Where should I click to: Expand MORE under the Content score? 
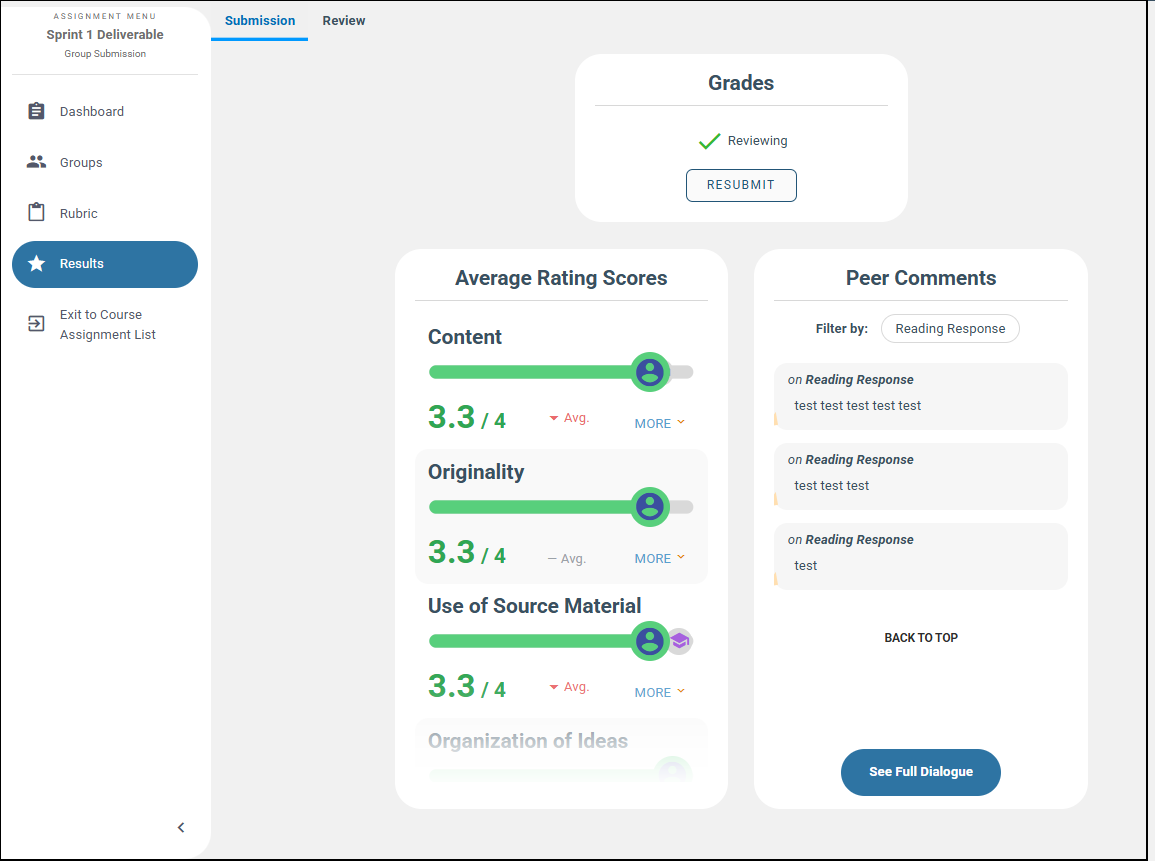click(659, 424)
